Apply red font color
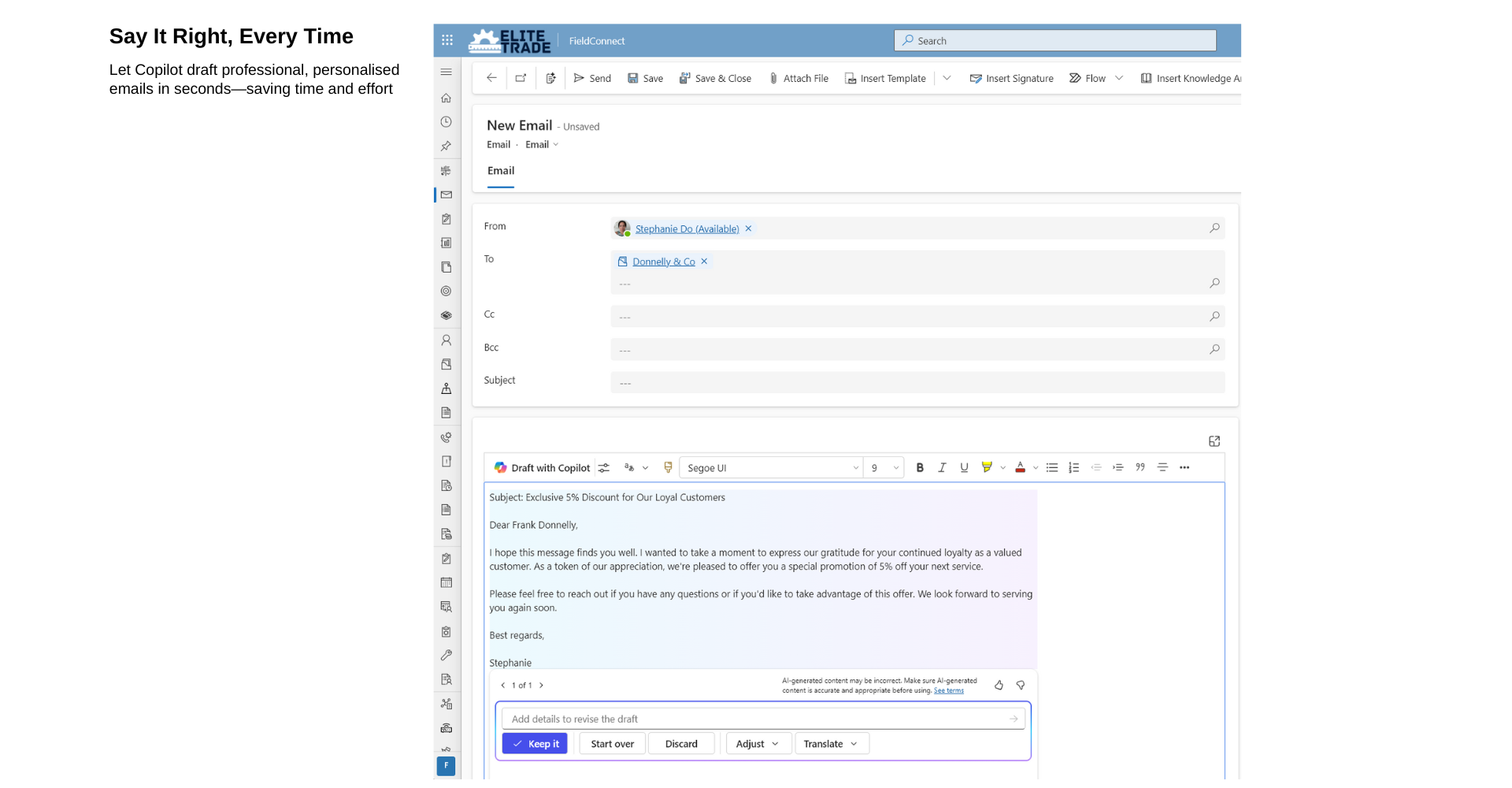The height and width of the screenshot is (788, 1512). pos(1020,468)
